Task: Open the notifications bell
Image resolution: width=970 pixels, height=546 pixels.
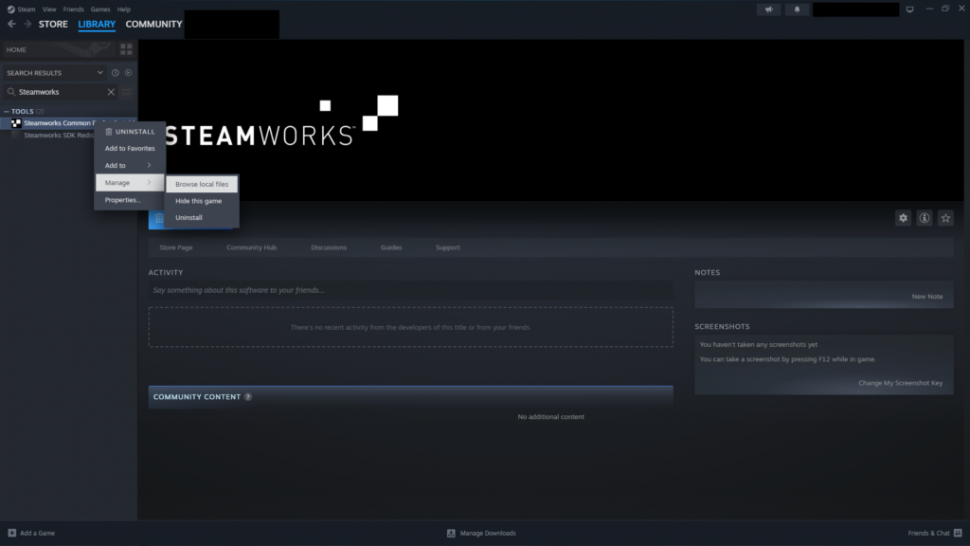Action: 797,9
